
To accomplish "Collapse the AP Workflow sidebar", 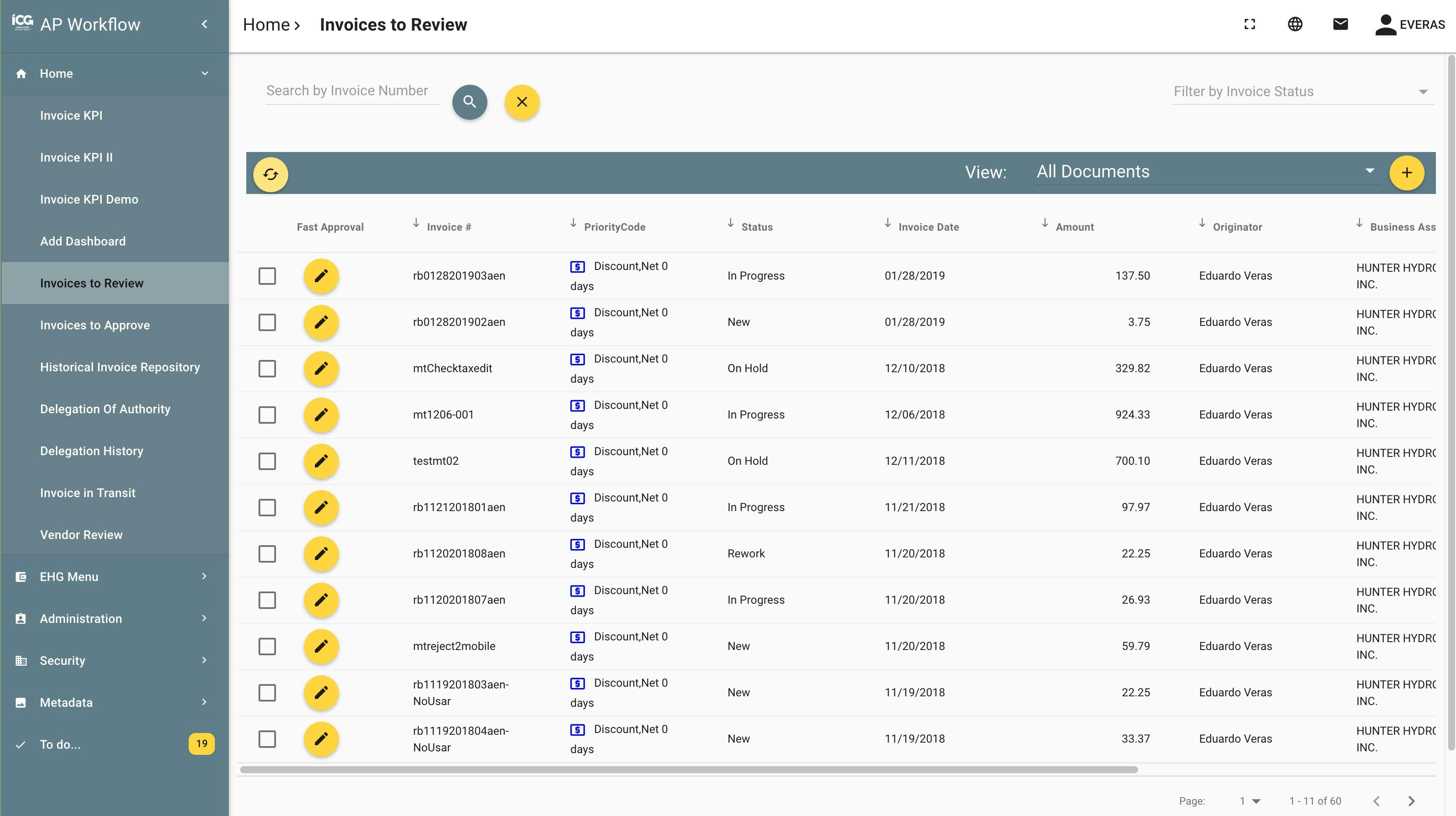I will pyautogui.click(x=205, y=24).
